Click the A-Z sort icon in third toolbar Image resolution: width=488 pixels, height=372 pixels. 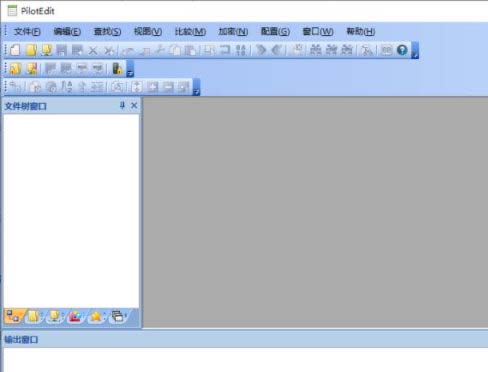[67, 87]
